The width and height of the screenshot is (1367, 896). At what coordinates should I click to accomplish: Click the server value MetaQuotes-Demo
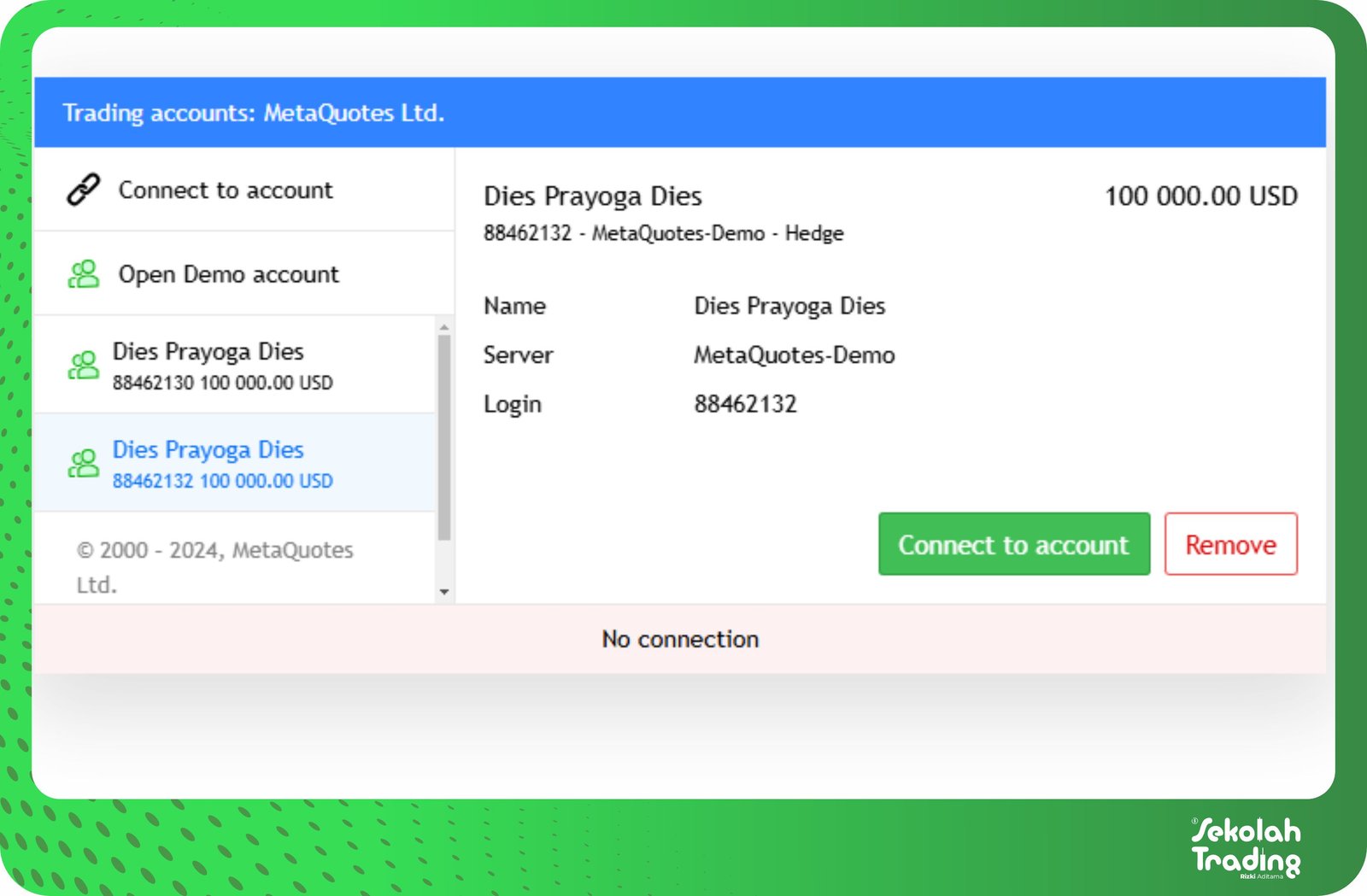795,355
